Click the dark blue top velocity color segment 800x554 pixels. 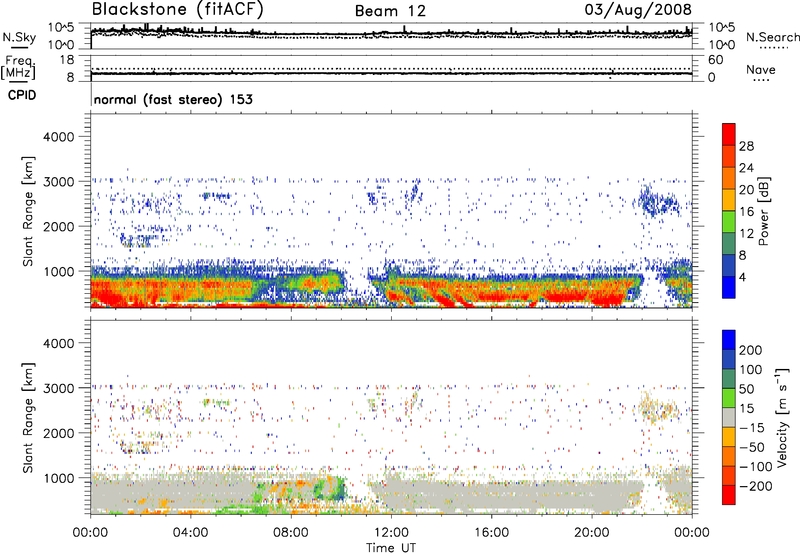pyautogui.click(x=729, y=340)
